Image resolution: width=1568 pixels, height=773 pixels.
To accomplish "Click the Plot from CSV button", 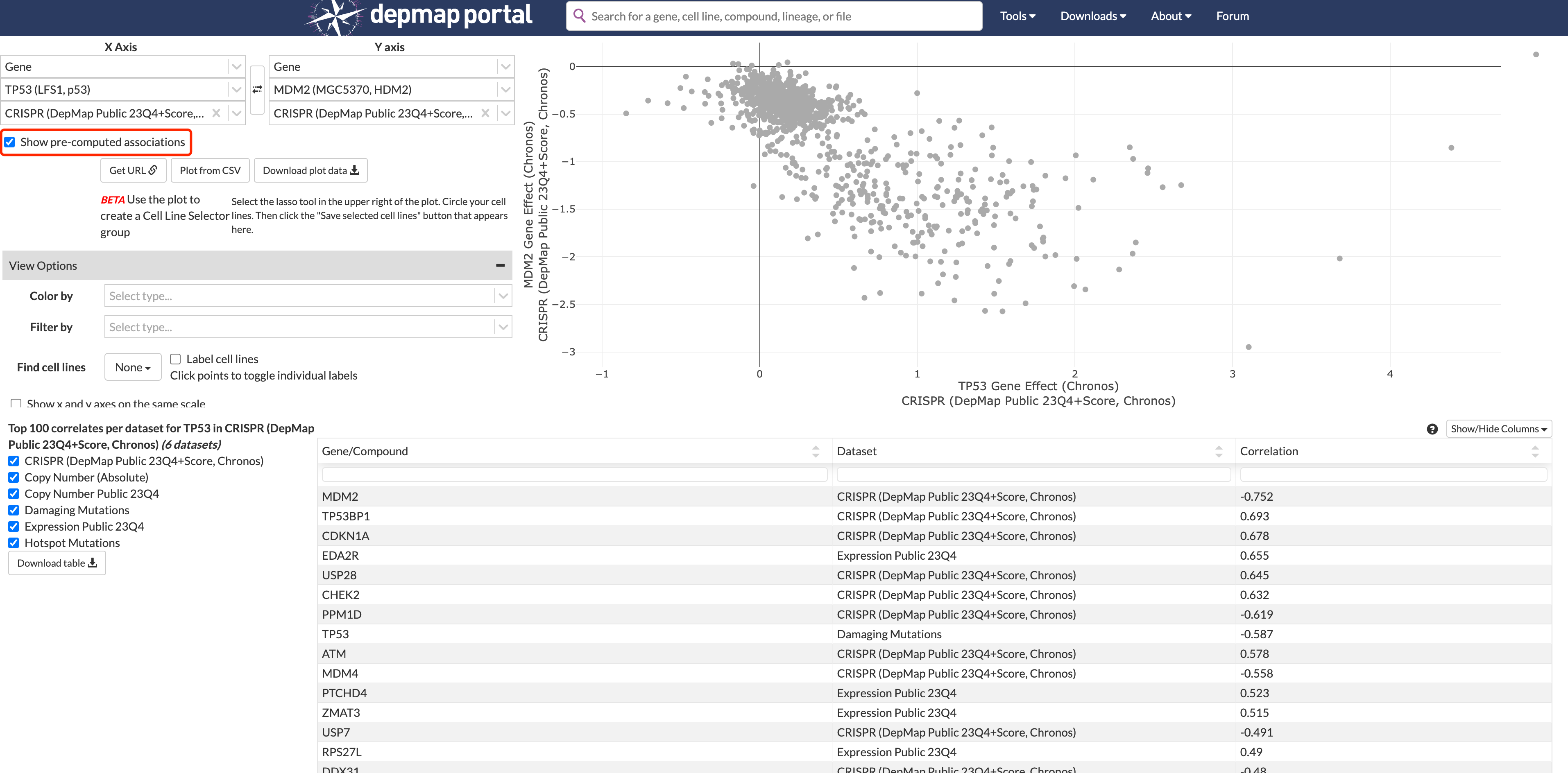I will pos(210,170).
